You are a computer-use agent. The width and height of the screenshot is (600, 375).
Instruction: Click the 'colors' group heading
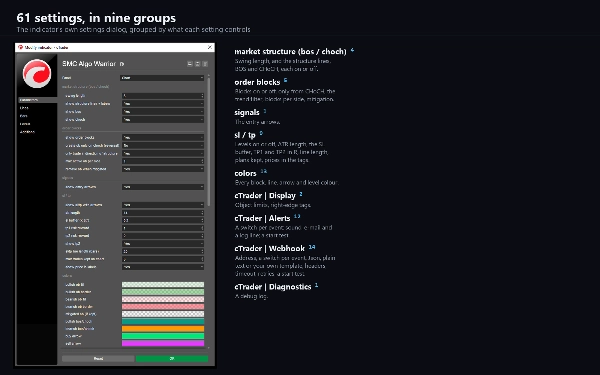pyautogui.click(x=245, y=173)
